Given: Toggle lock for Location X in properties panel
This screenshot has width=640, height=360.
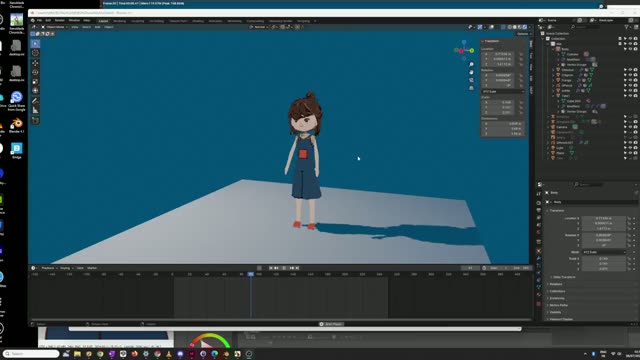Looking at the screenshot, I should (629, 218).
